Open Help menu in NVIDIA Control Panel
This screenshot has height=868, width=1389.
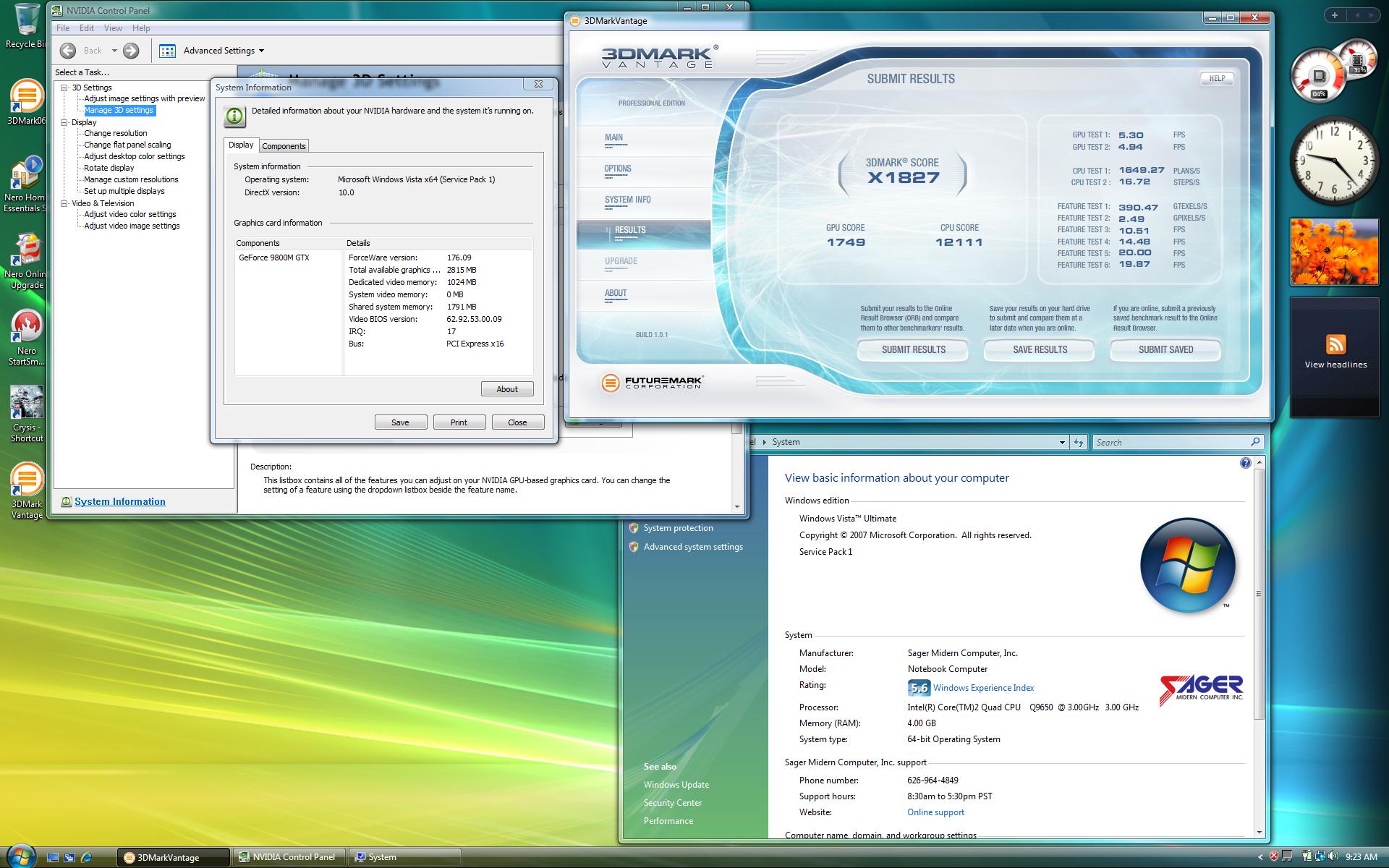tap(141, 28)
